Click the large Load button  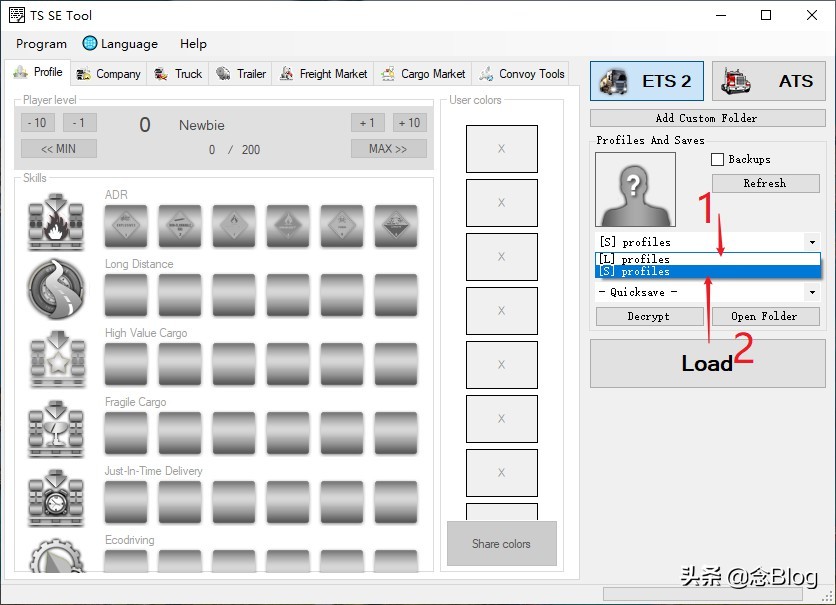point(707,363)
